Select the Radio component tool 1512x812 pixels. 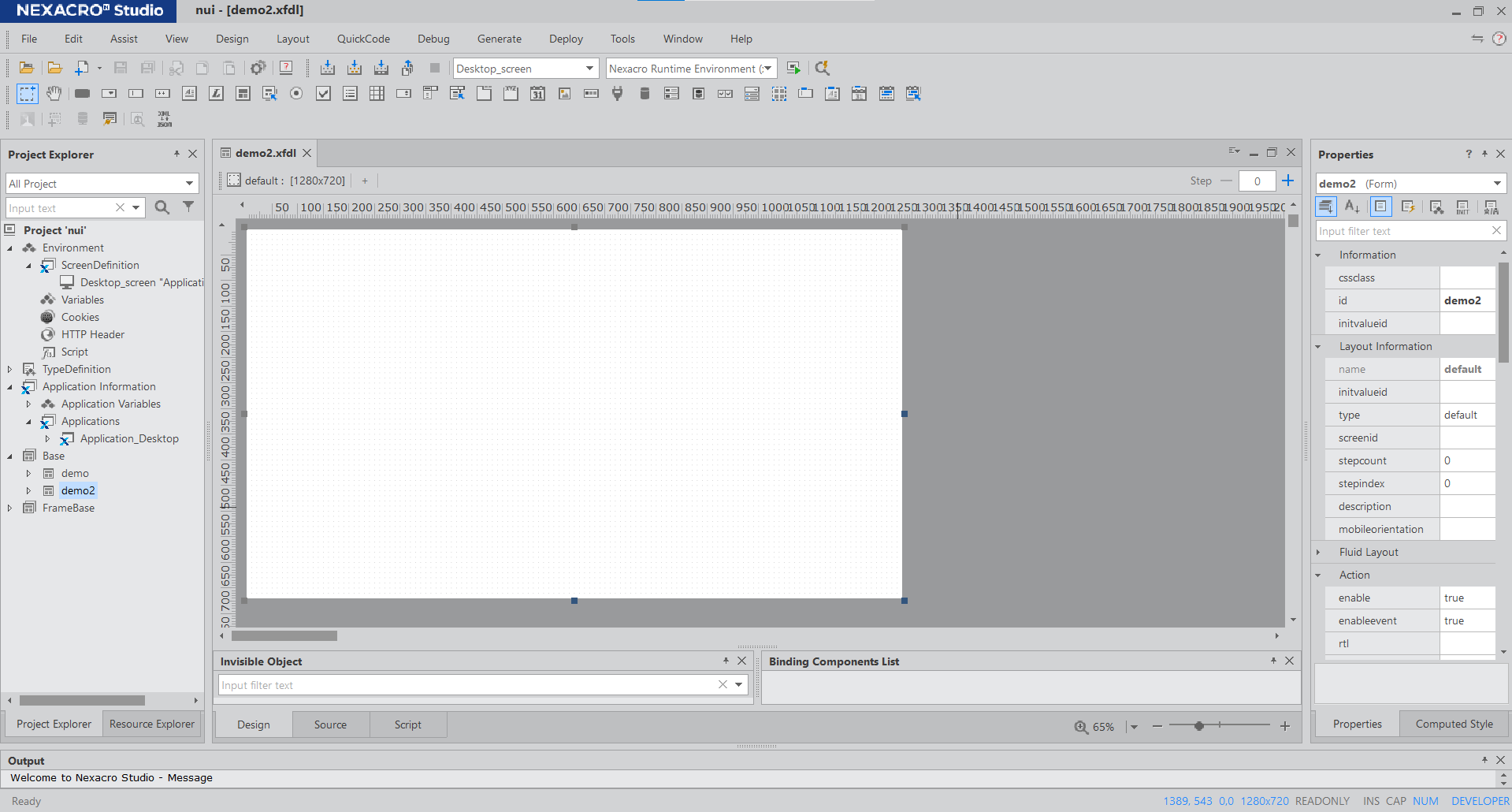pyautogui.click(x=296, y=94)
